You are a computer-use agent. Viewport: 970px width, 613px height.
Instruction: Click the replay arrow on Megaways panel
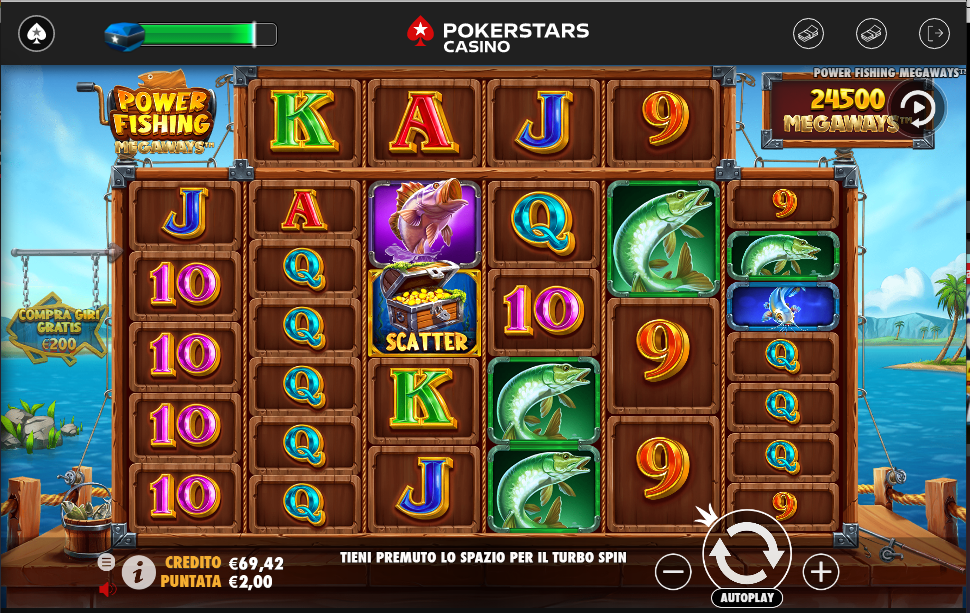[917, 108]
